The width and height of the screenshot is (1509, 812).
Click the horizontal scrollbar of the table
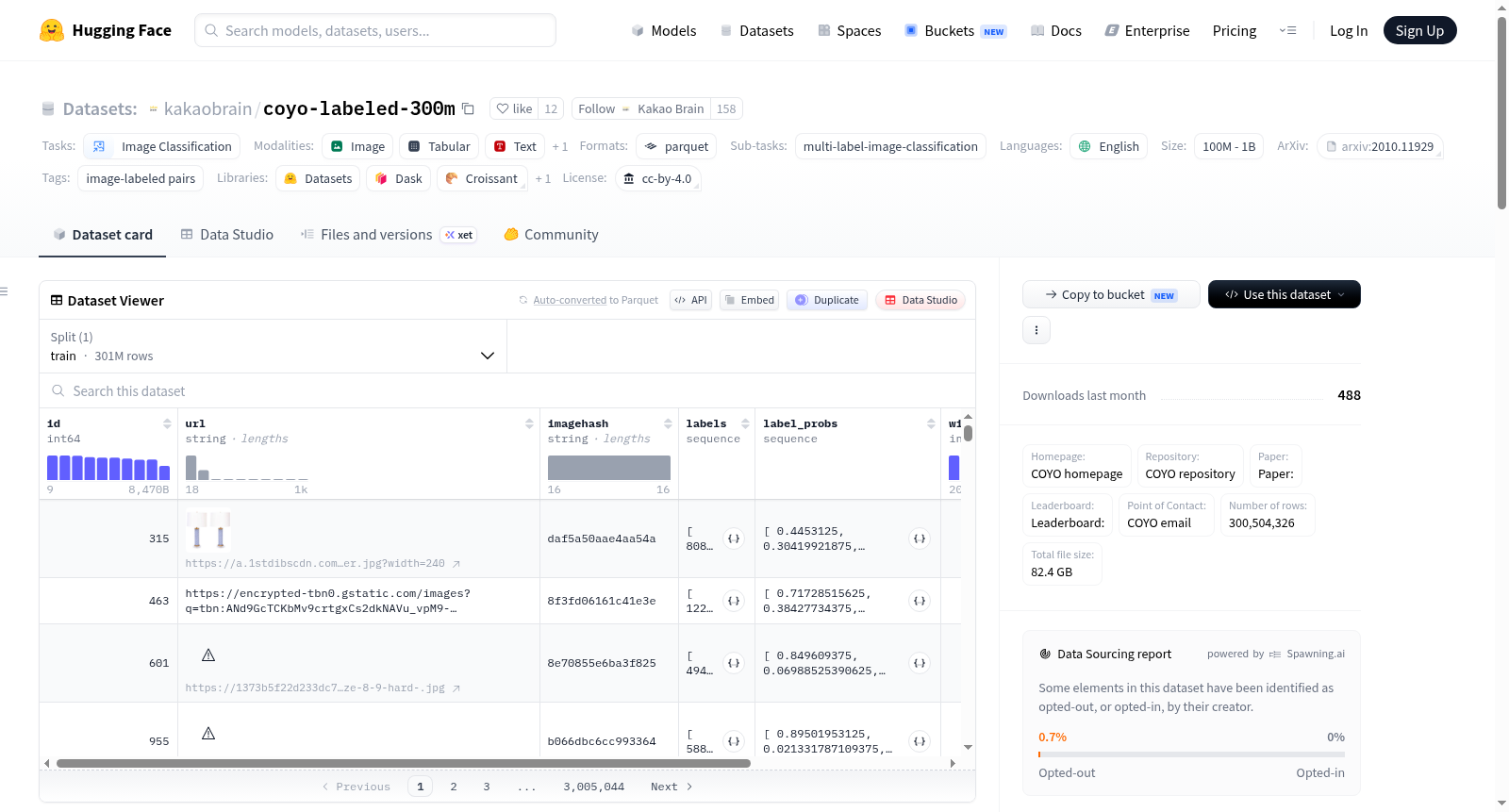(x=404, y=763)
